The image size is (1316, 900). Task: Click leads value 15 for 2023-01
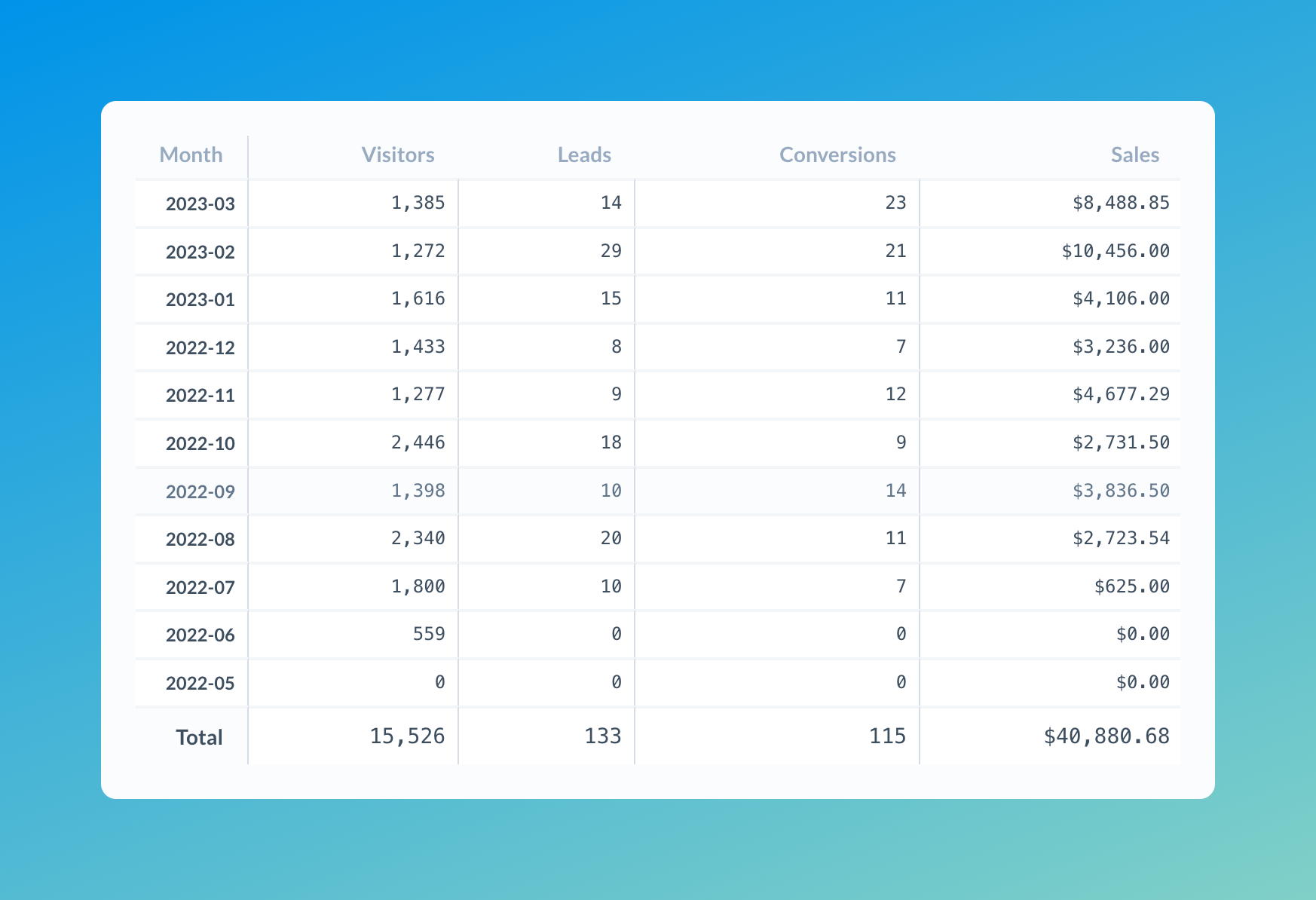point(611,298)
